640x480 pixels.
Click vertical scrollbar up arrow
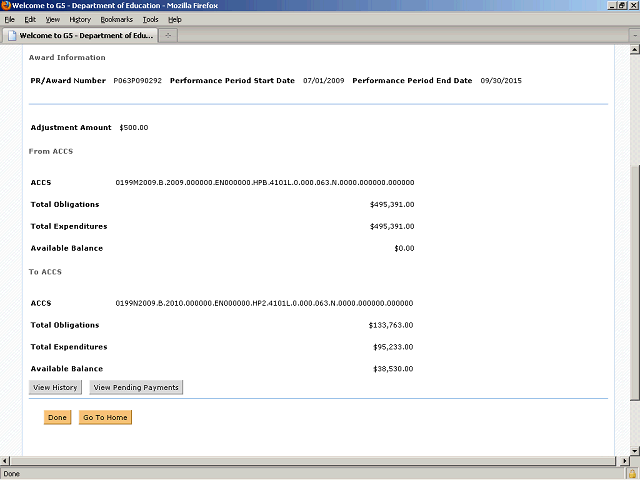pos(635,49)
